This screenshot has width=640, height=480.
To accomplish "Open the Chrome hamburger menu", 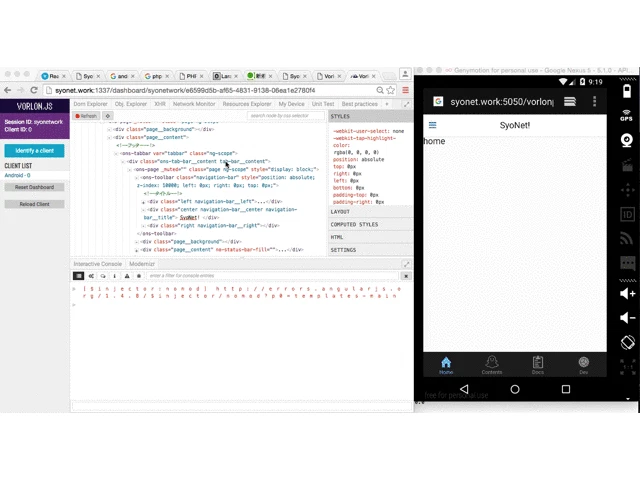I will pyautogui.click(x=405, y=90).
